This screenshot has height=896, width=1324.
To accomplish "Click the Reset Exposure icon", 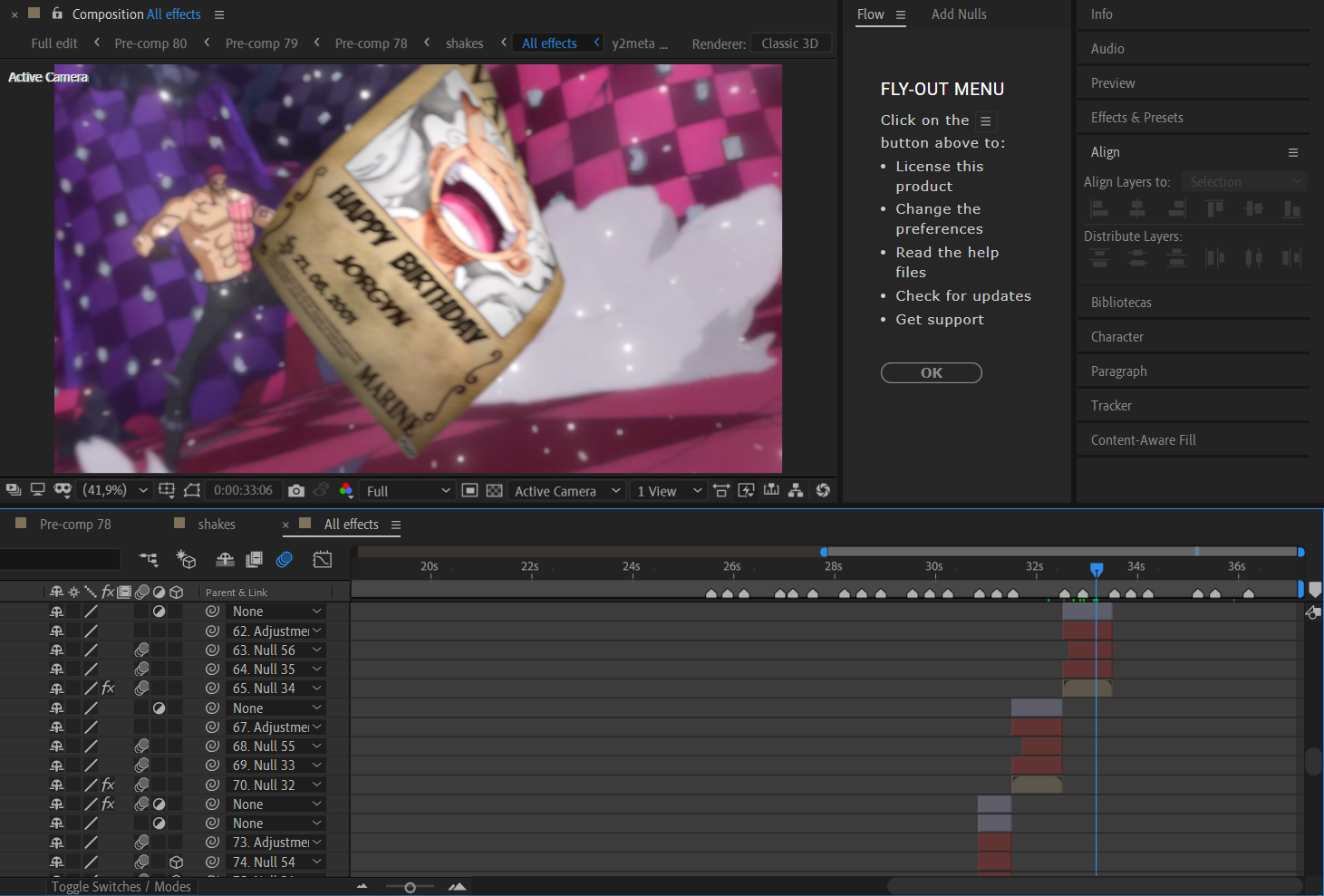I will [x=823, y=490].
